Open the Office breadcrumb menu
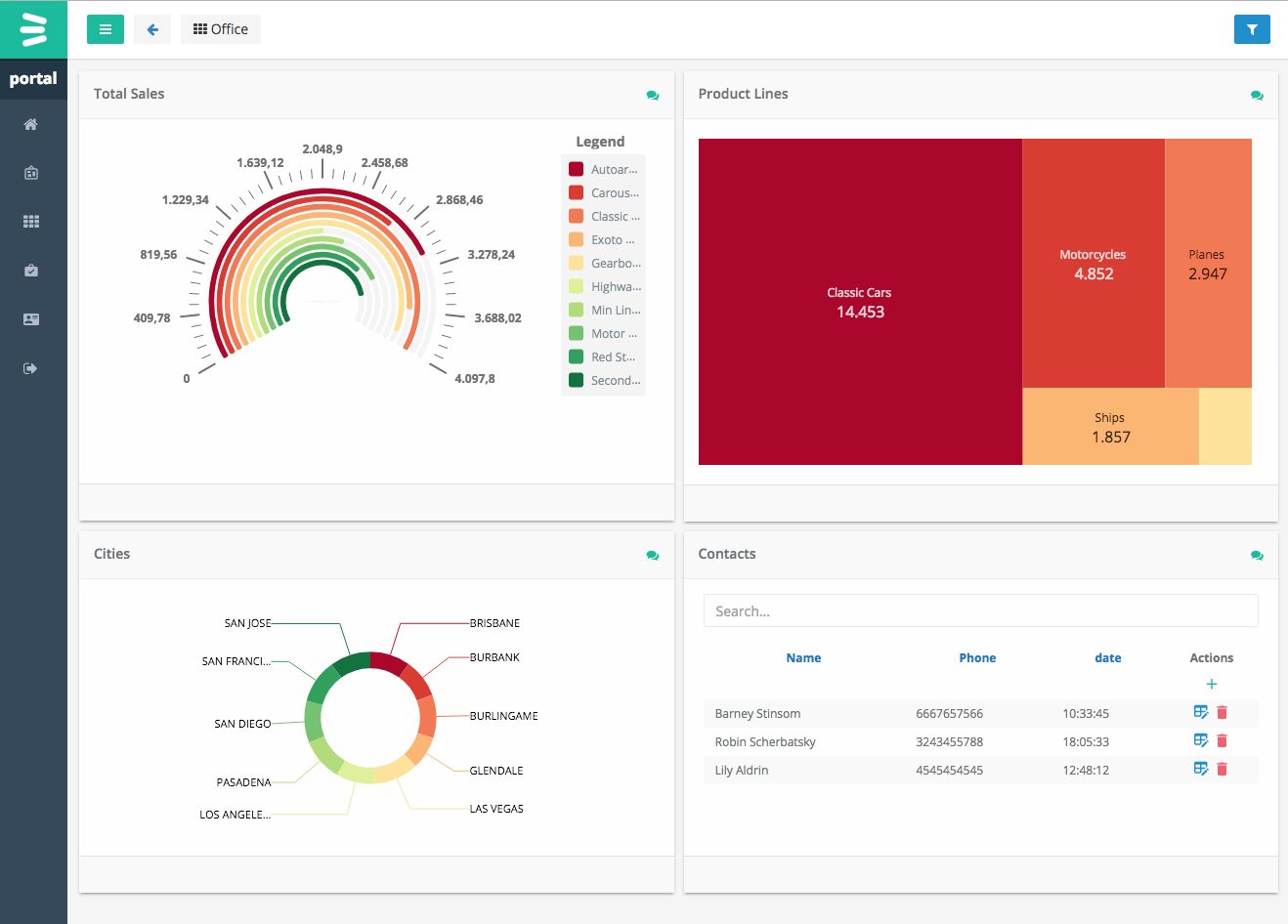This screenshot has width=1288, height=924. pyautogui.click(x=220, y=29)
